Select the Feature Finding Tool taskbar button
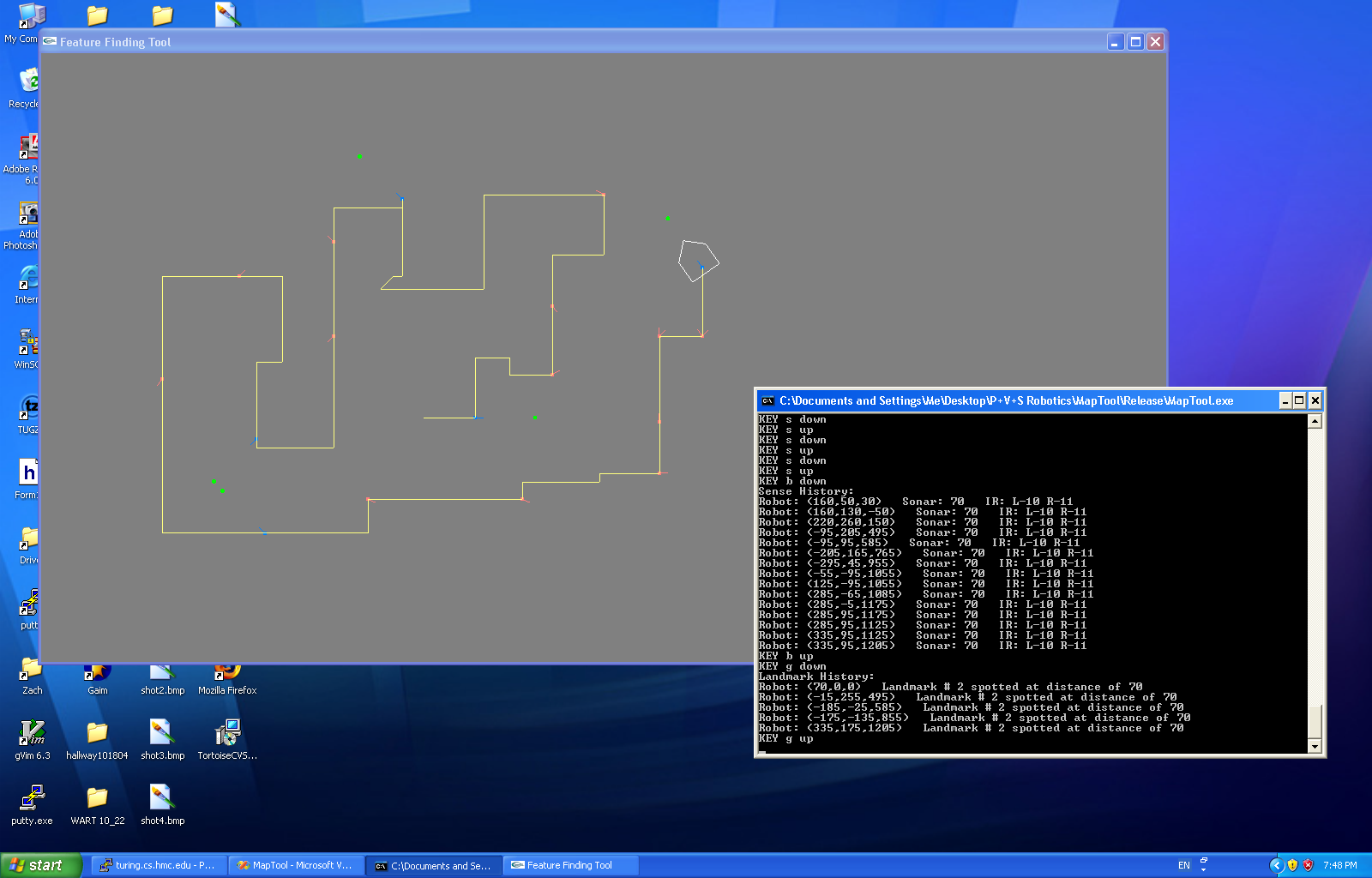1372x878 pixels. coord(570,865)
